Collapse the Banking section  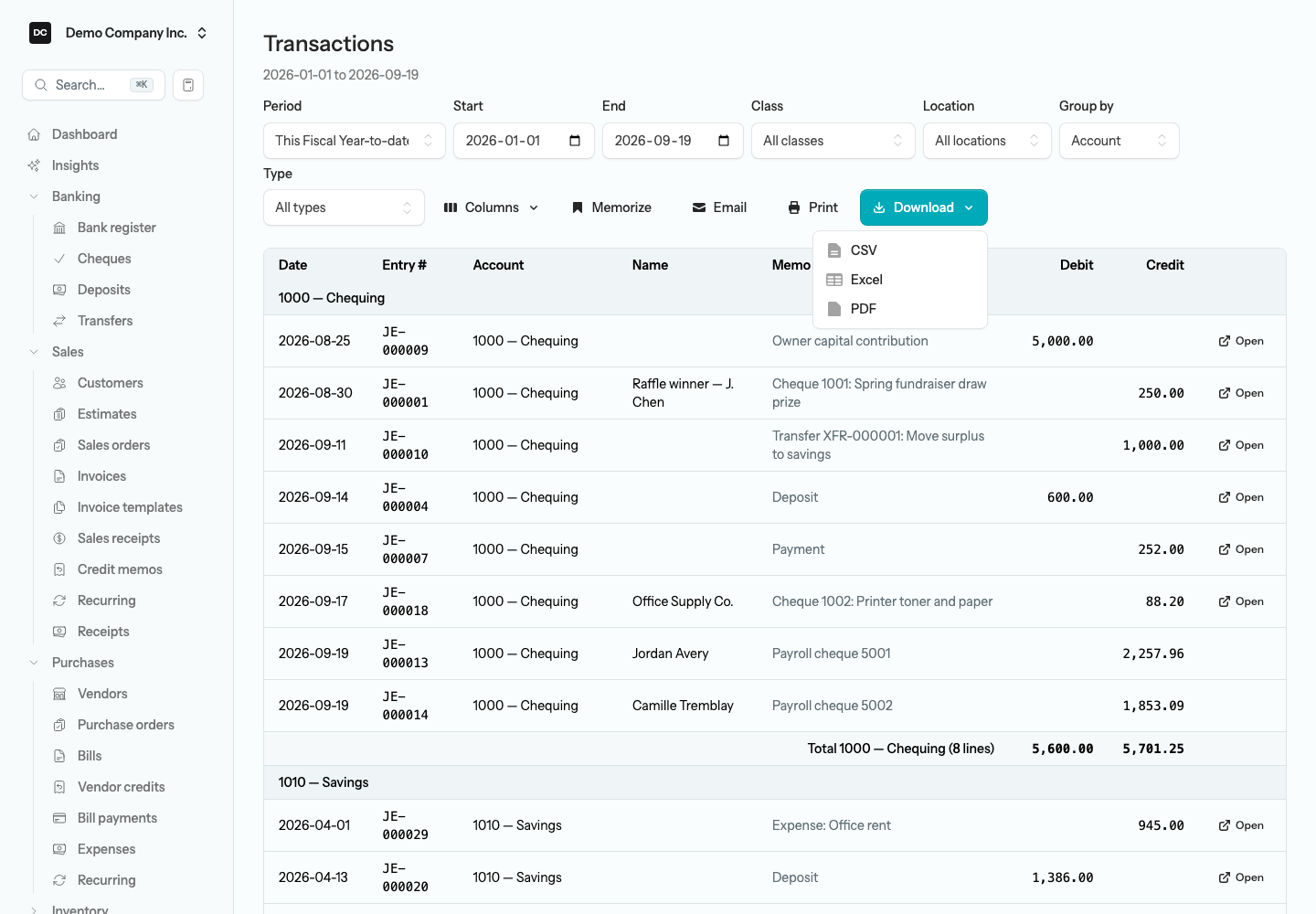(34, 197)
